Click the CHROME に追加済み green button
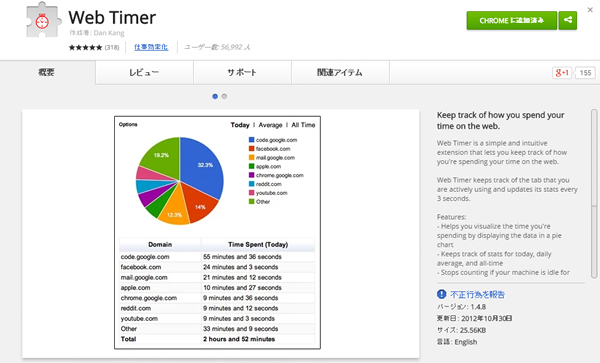 (512, 20)
